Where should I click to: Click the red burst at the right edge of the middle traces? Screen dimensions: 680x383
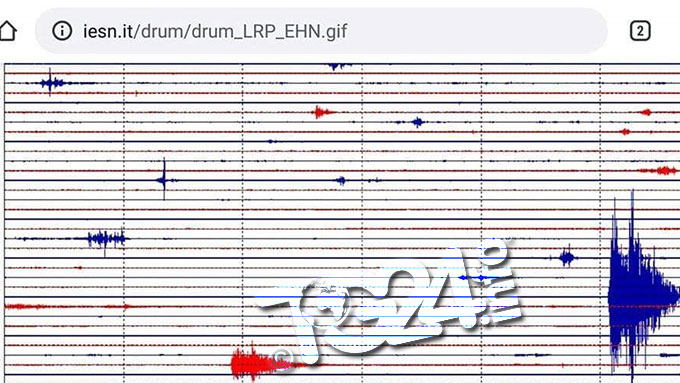[660, 170]
